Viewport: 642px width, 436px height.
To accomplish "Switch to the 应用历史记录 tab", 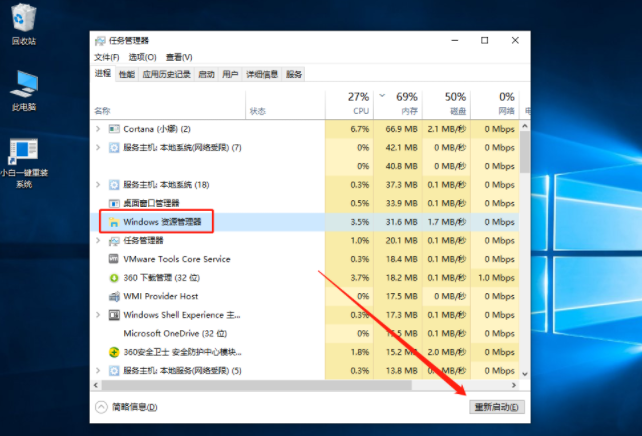I will [x=166, y=74].
